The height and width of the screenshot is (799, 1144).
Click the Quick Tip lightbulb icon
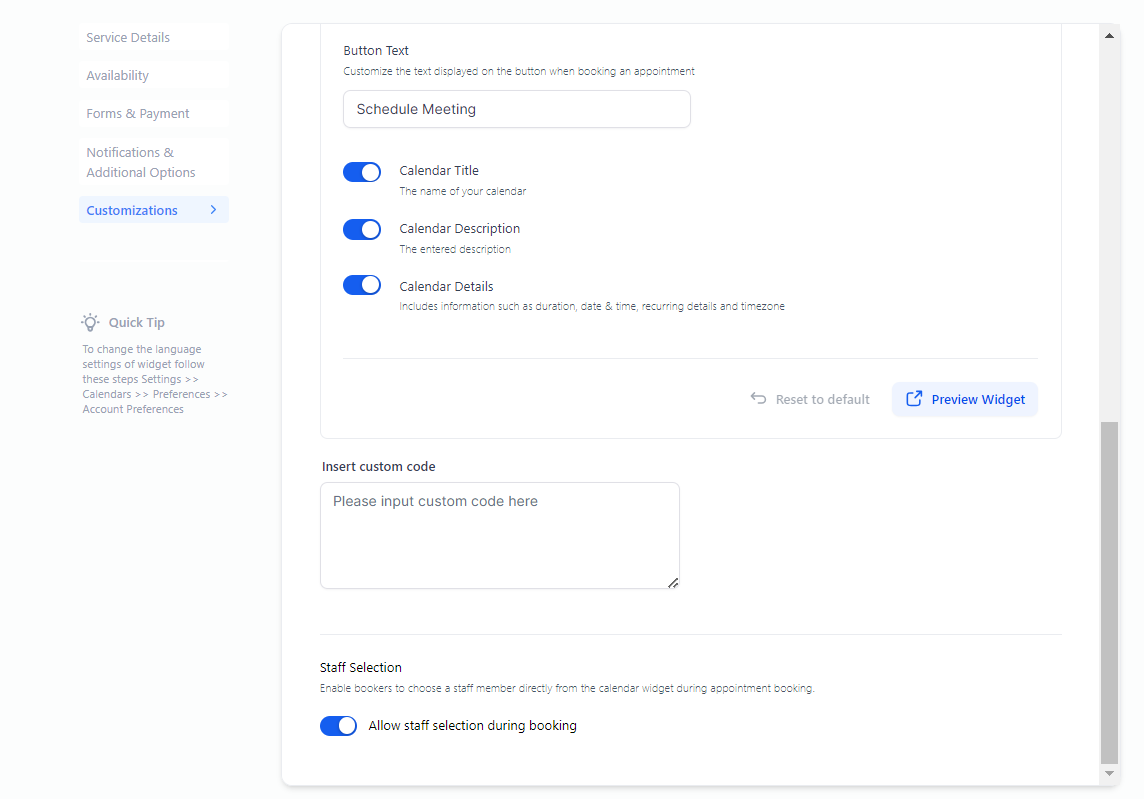coord(91,322)
